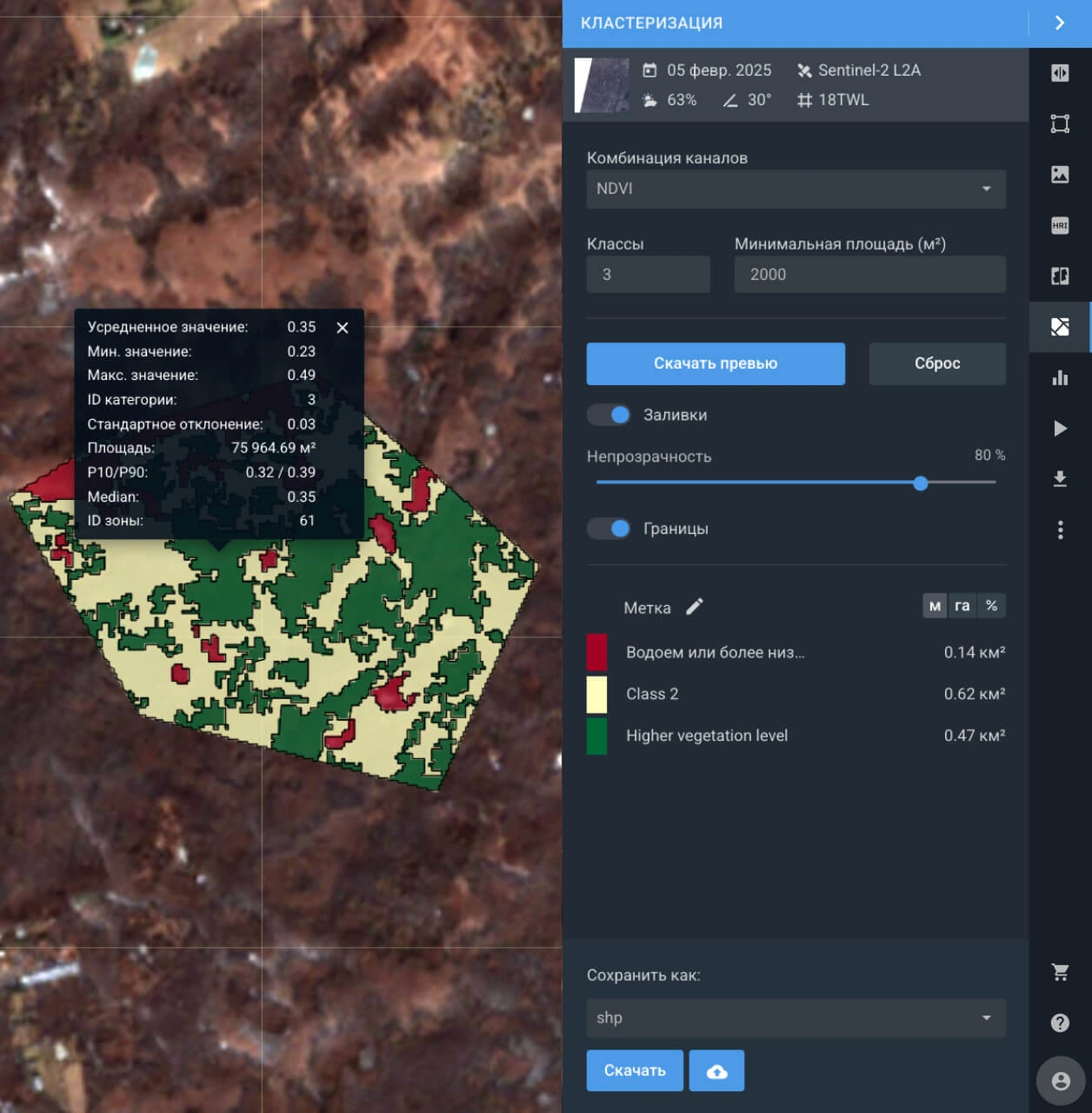Open the Сохранить как shp dropdown
Image resolution: width=1092 pixels, height=1113 pixels.
coord(796,1017)
